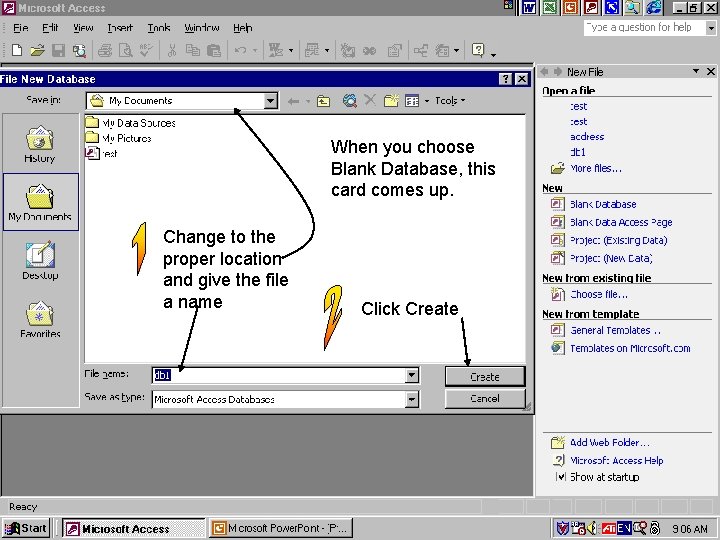Expand the Save in My Documents dropdown

pos(271,101)
